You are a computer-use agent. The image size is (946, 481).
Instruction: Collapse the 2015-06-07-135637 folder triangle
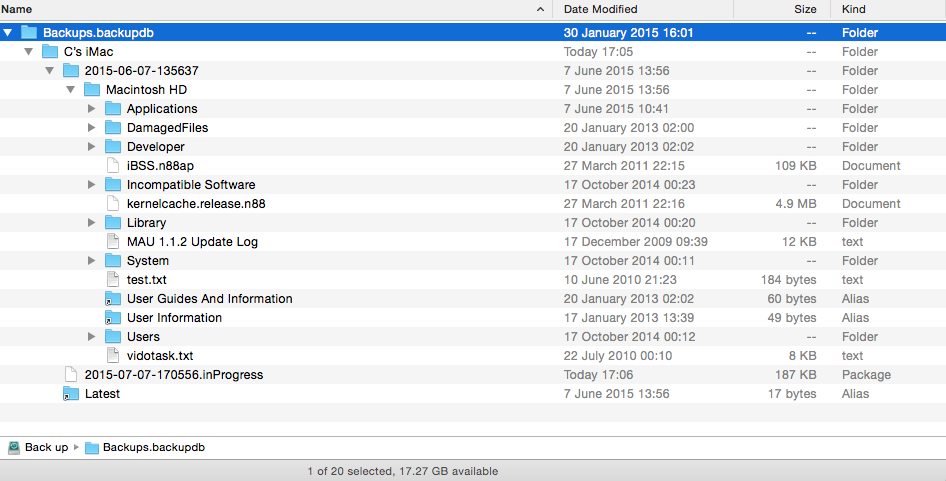pos(49,71)
